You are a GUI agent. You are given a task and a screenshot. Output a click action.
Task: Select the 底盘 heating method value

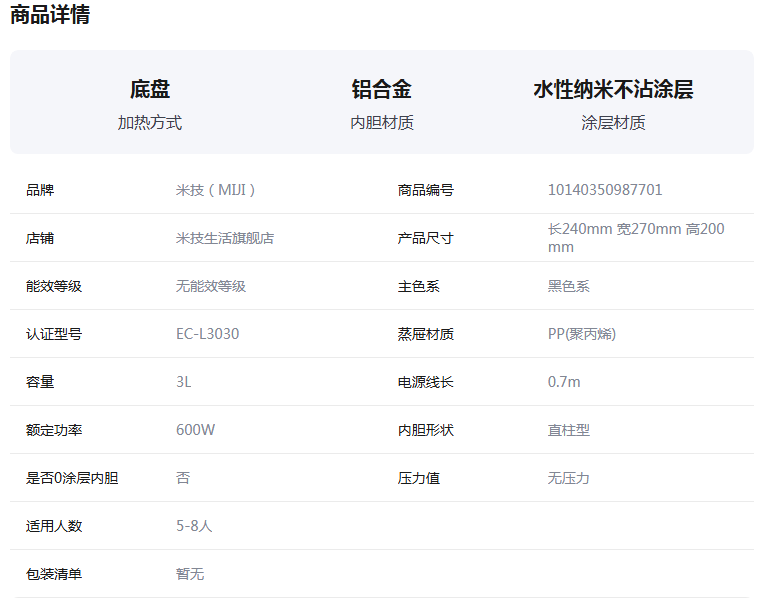[x=150, y=89]
